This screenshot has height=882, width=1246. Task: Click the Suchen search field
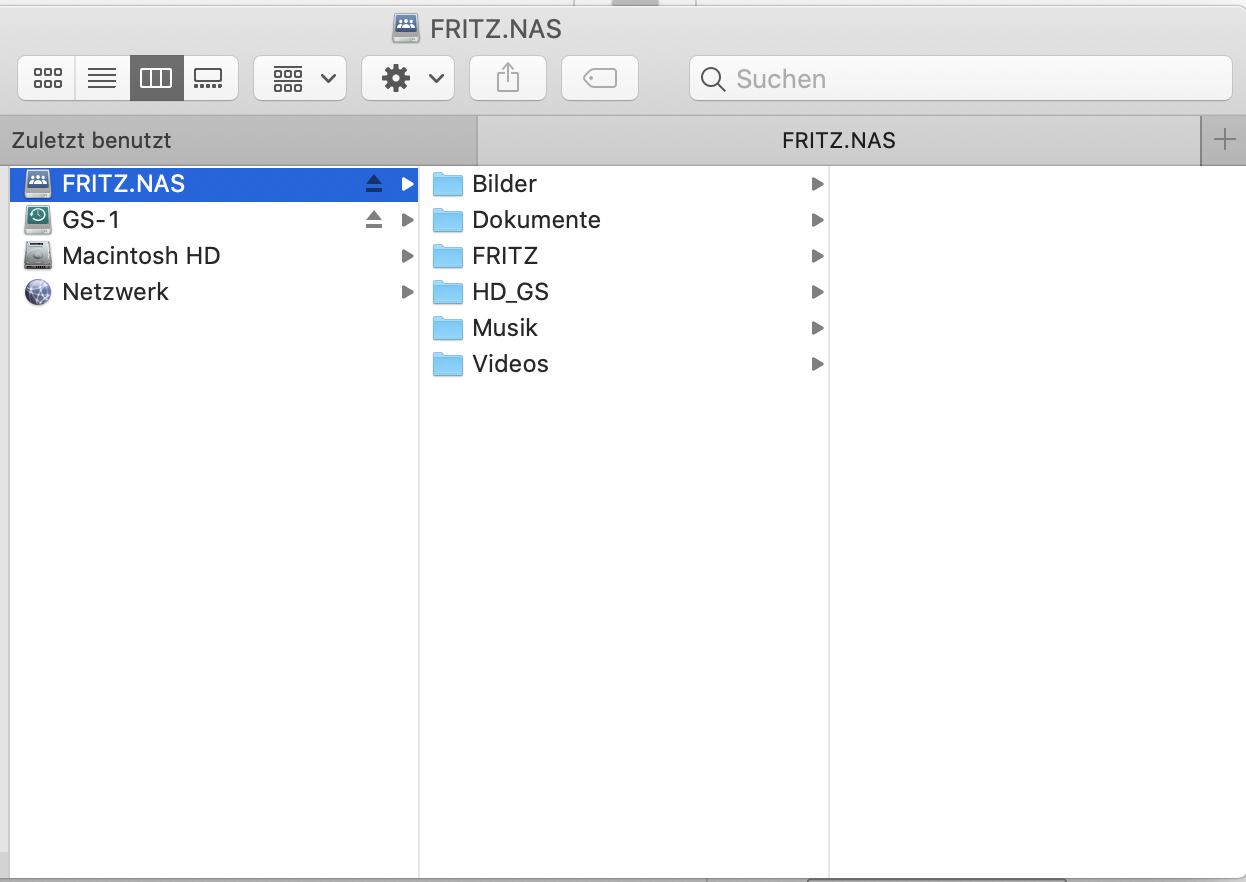coord(960,79)
